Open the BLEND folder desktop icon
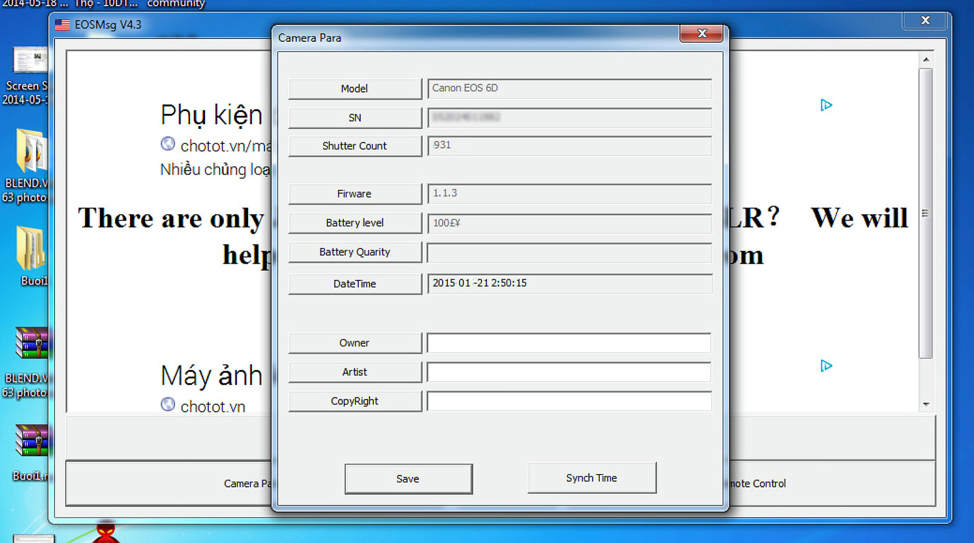Screen dimensions: 974x543 pyautogui.click(x=30, y=153)
